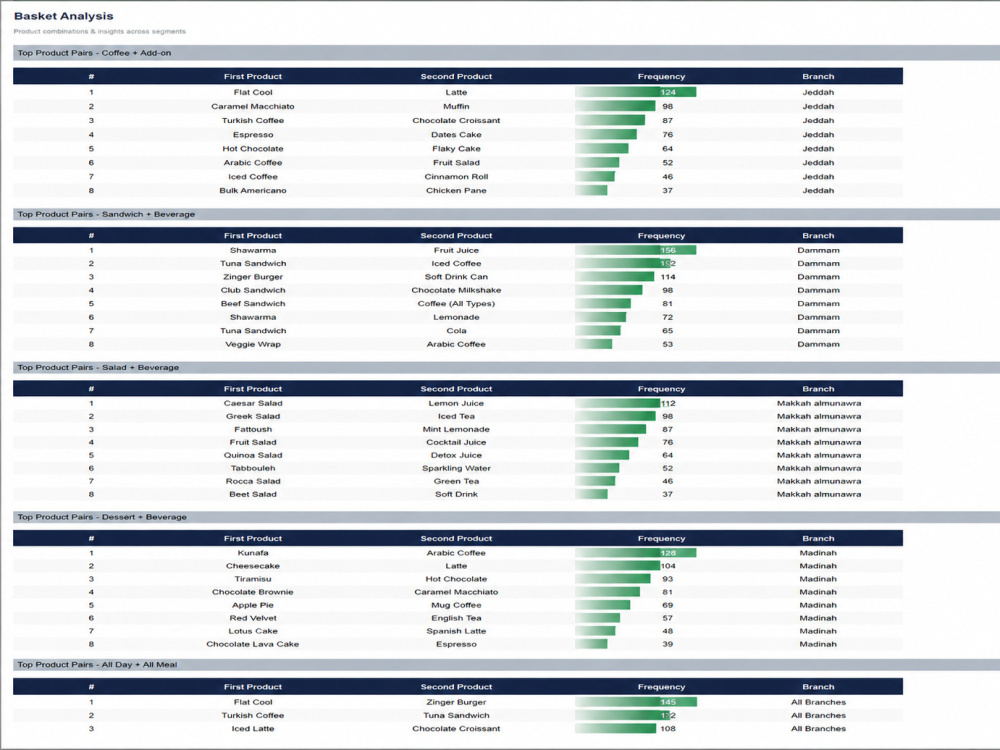This screenshot has height=750, width=1000.
Task: Select the 'Caesar Salad' cell
Action: [253, 404]
